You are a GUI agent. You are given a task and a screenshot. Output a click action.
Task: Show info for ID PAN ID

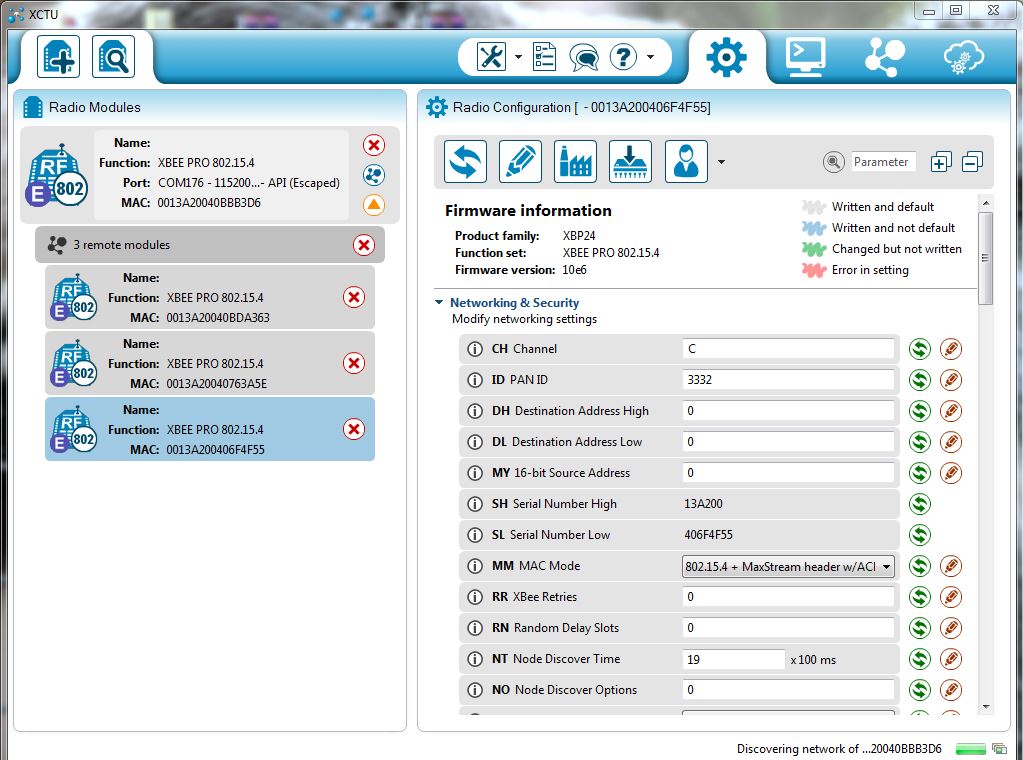click(475, 380)
